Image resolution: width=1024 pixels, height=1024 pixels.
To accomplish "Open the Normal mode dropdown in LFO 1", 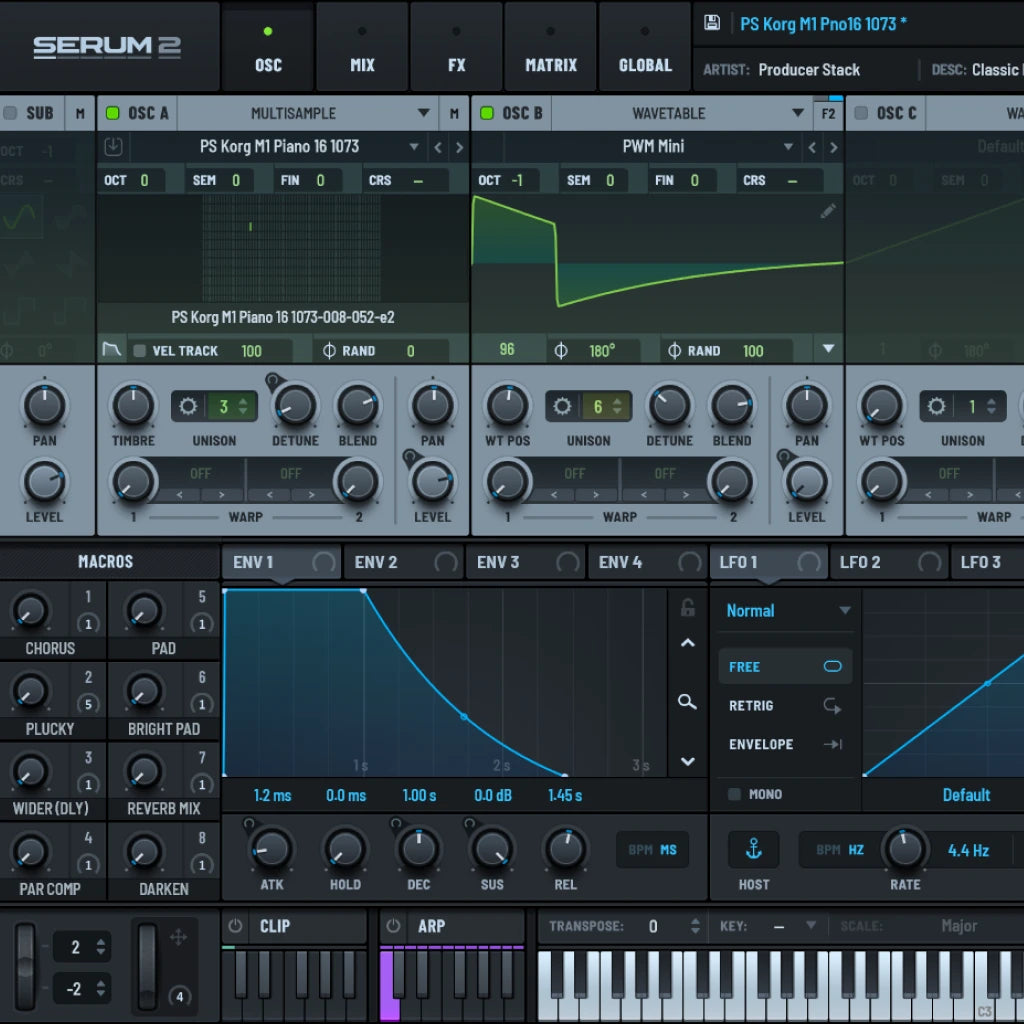I will tap(783, 610).
